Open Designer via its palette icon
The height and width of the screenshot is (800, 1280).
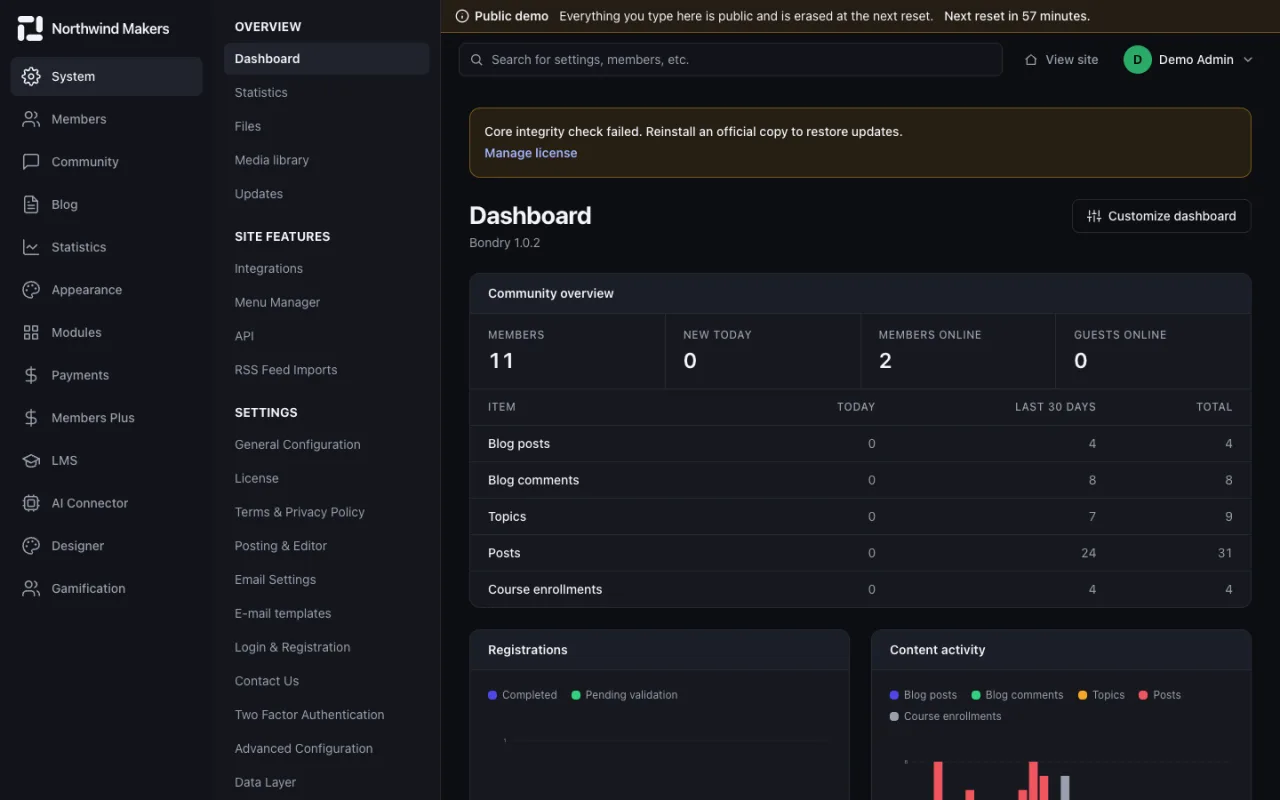31,546
